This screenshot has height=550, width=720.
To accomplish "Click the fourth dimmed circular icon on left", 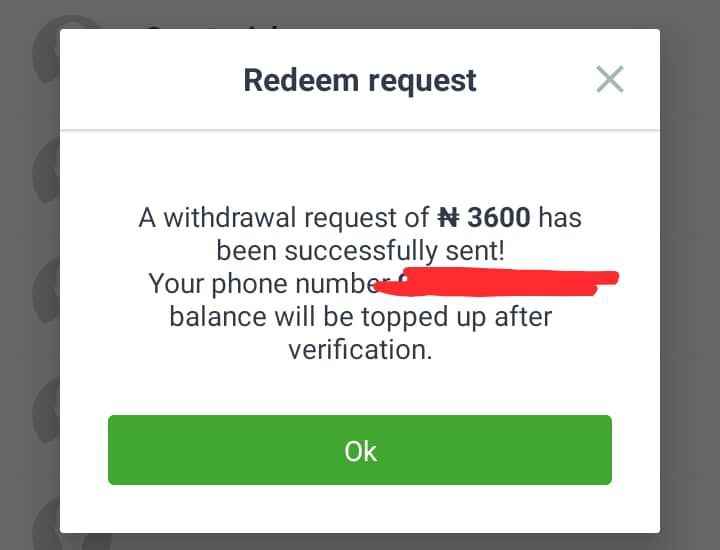I will (x=46, y=410).
